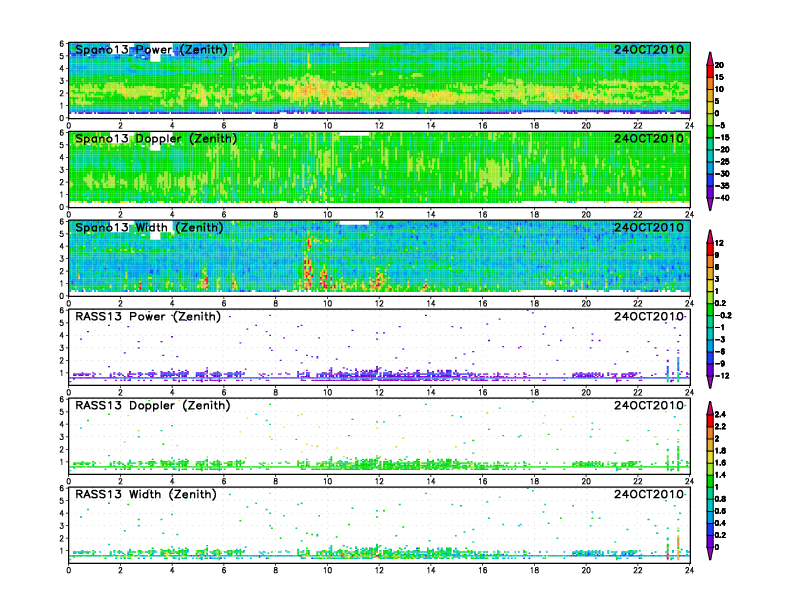792x612 pixels.
Task: Select the "RASS13 Width (Zenith)" panel title
Action: coord(146,494)
